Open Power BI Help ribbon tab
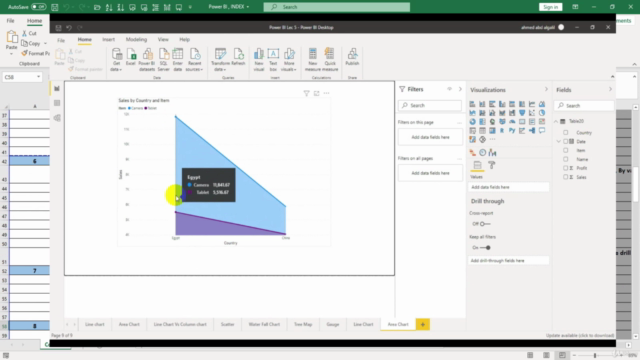Image resolution: width=640 pixels, height=360 pixels. 184,40
